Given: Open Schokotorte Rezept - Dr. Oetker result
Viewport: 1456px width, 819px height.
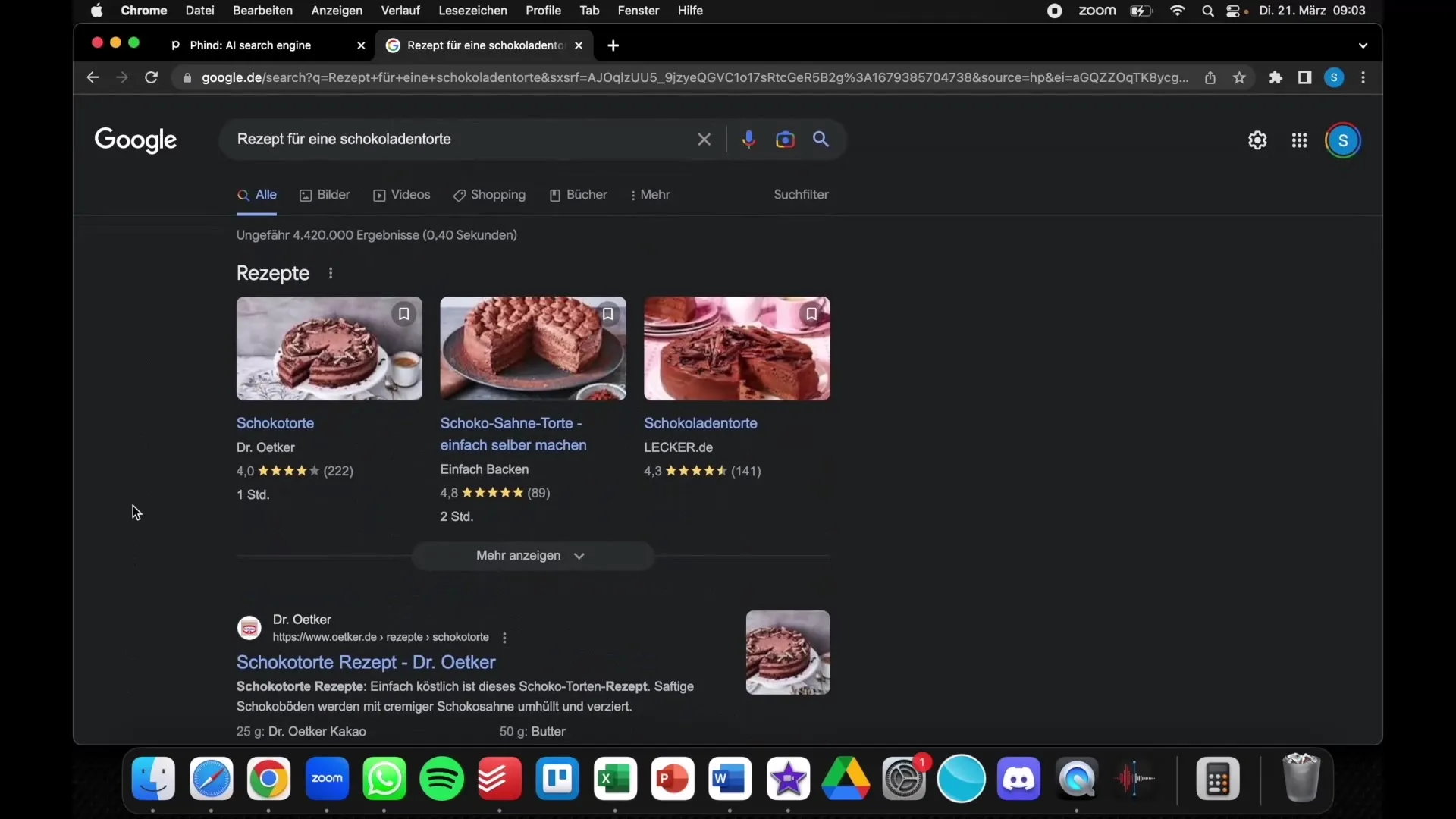Looking at the screenshot, I should [366, 662].
